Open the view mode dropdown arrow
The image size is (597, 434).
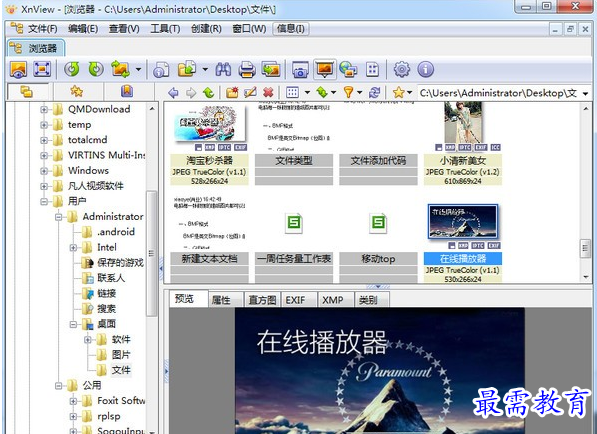click(307, 93)
